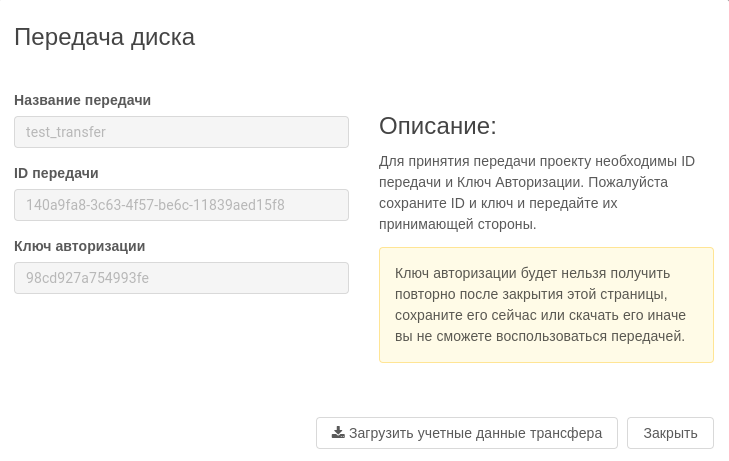Click the test_transfer value text
729x461 pixels.
66,132
